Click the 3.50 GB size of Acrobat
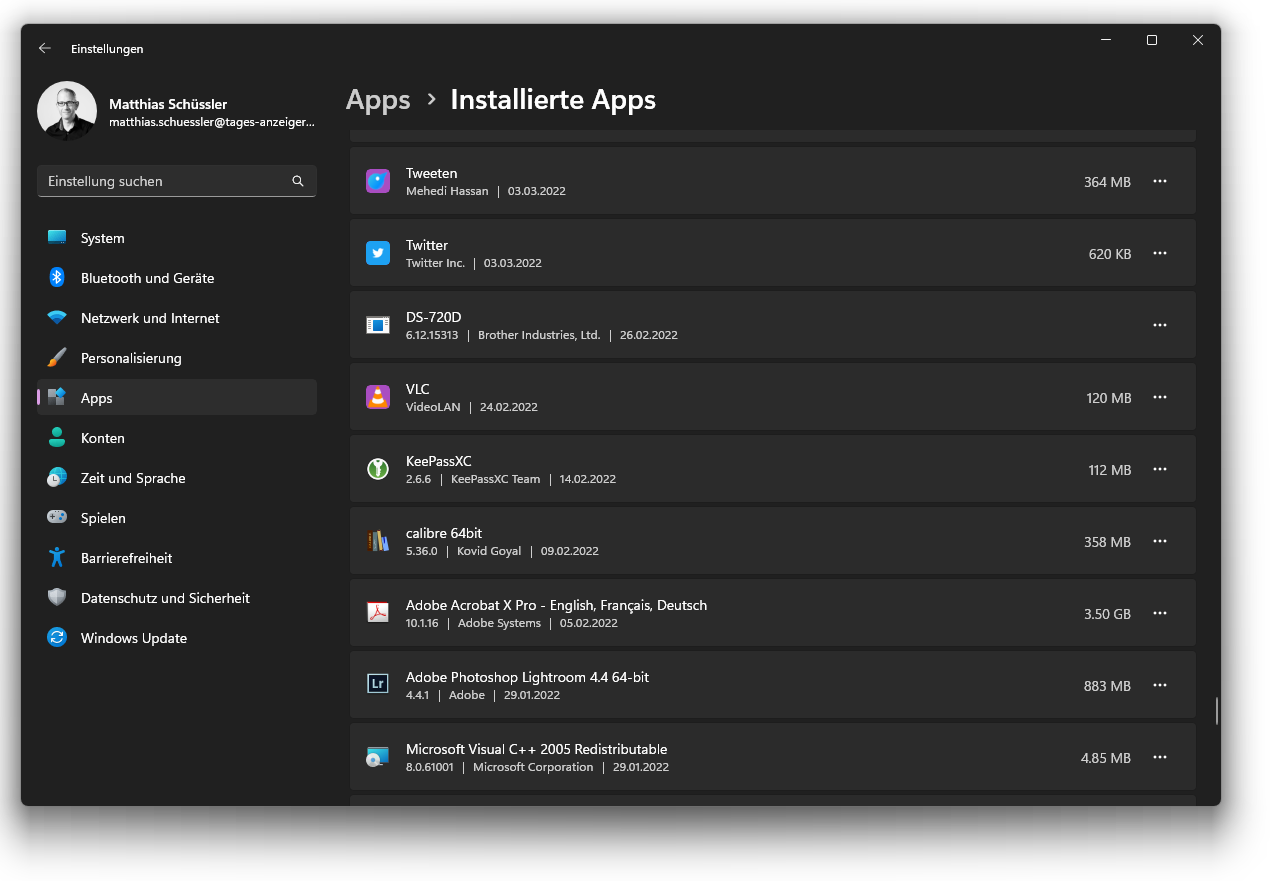1270x881 pixels. coord(1107,614)
